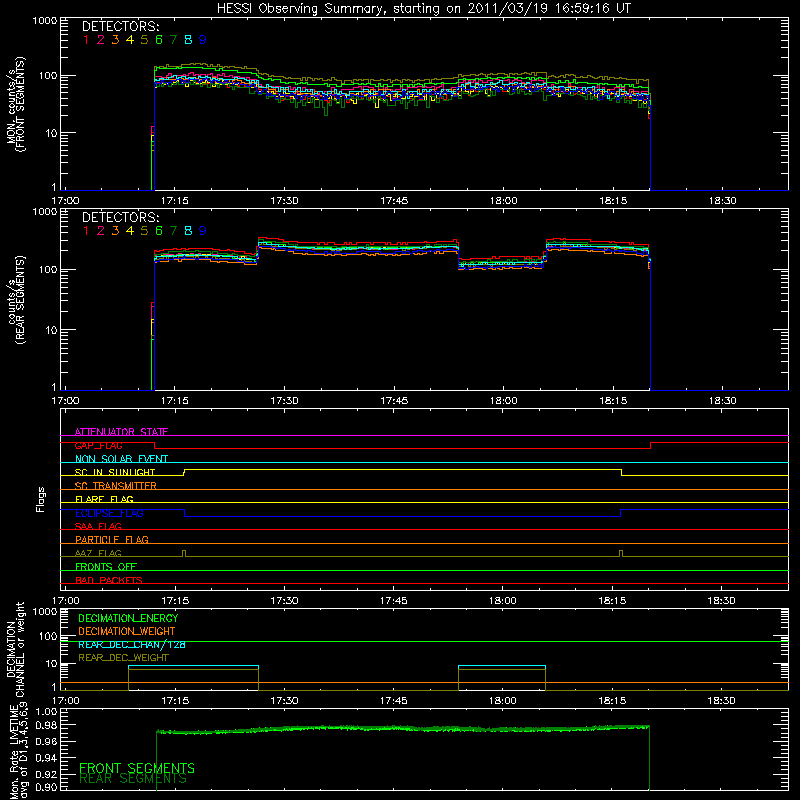
Task: Click the SC_TRANSMITTER flag label
Action: coord(116,486)
